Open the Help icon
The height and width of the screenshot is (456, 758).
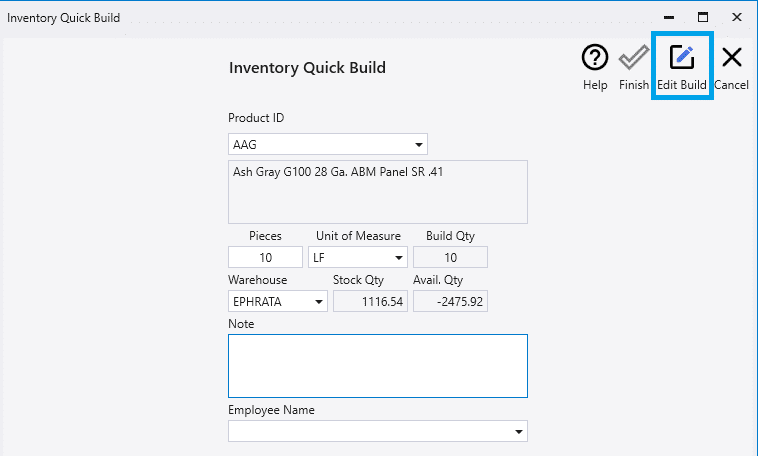click(x=595, y=58)
